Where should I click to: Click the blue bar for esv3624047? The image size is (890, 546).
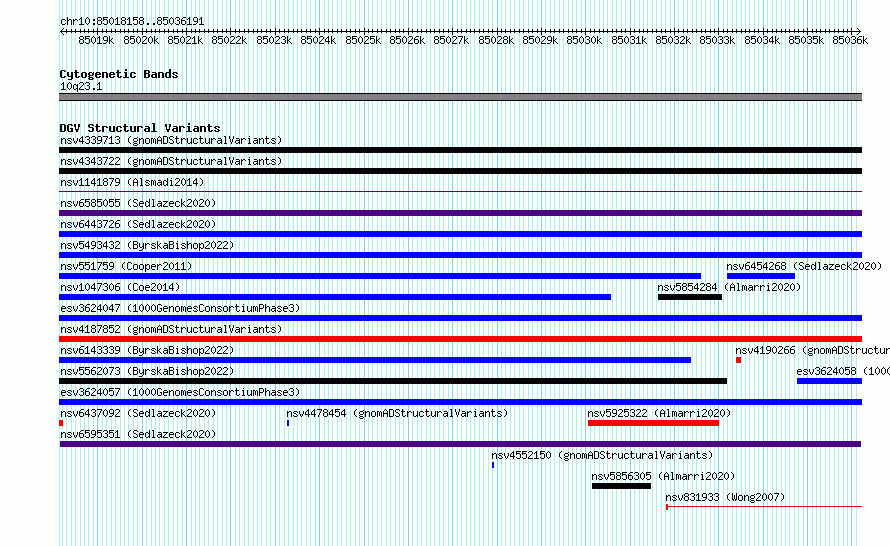460,318
